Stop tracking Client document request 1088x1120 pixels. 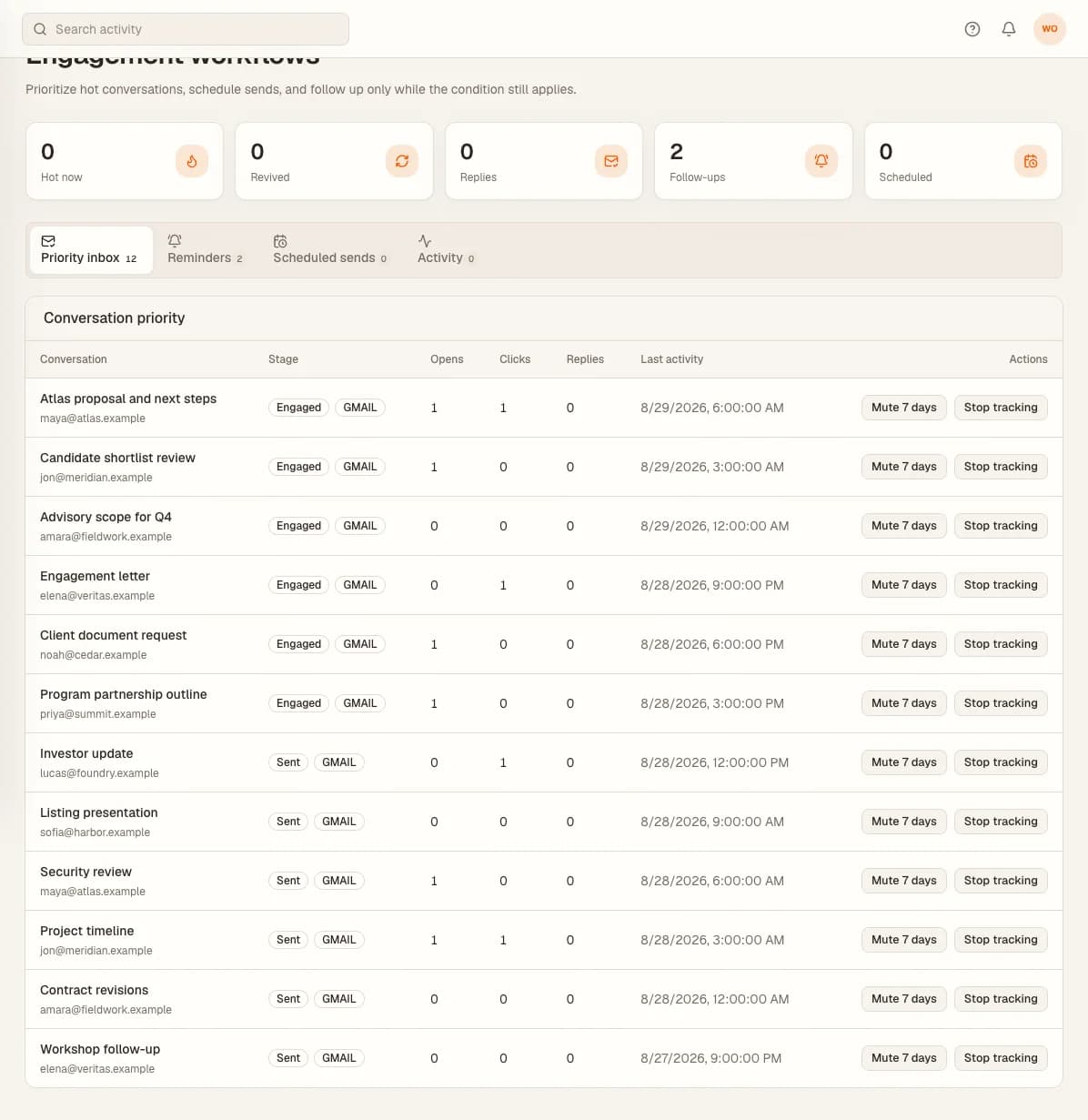1001,644
